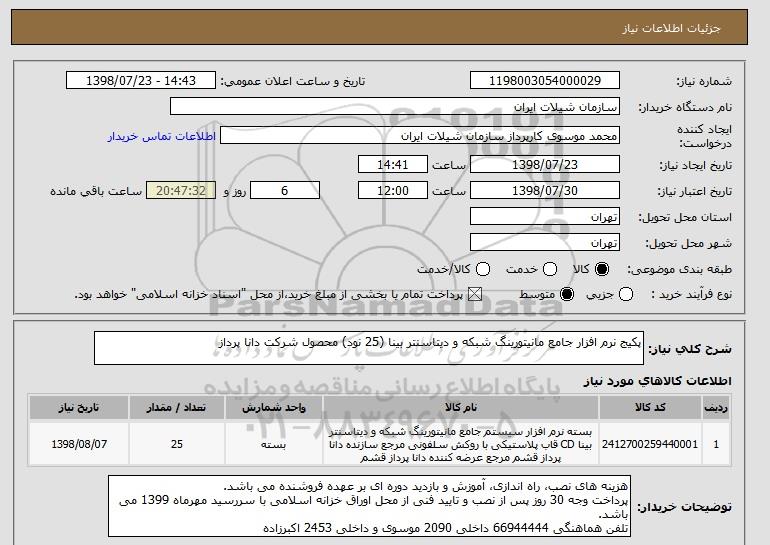Click the remaining time countdown 20:47:32
Viewport: 770px width, 545px height.
tap(181, 191)
